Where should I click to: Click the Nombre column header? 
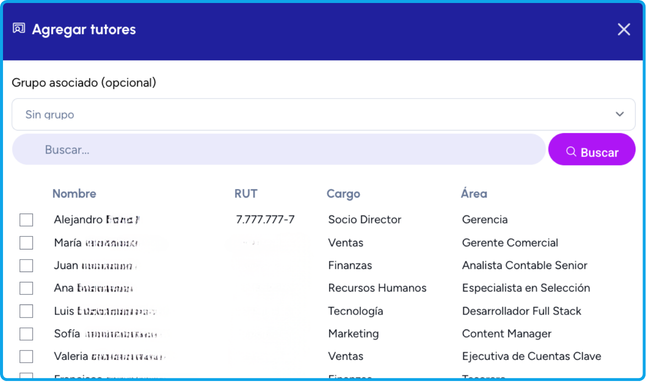[x=74, y=193]
